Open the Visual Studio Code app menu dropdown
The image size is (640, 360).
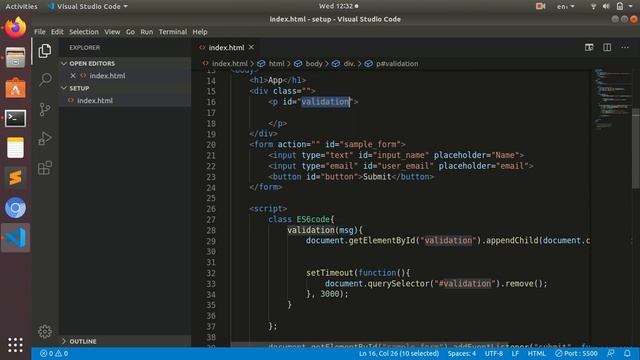pos(88,6)
